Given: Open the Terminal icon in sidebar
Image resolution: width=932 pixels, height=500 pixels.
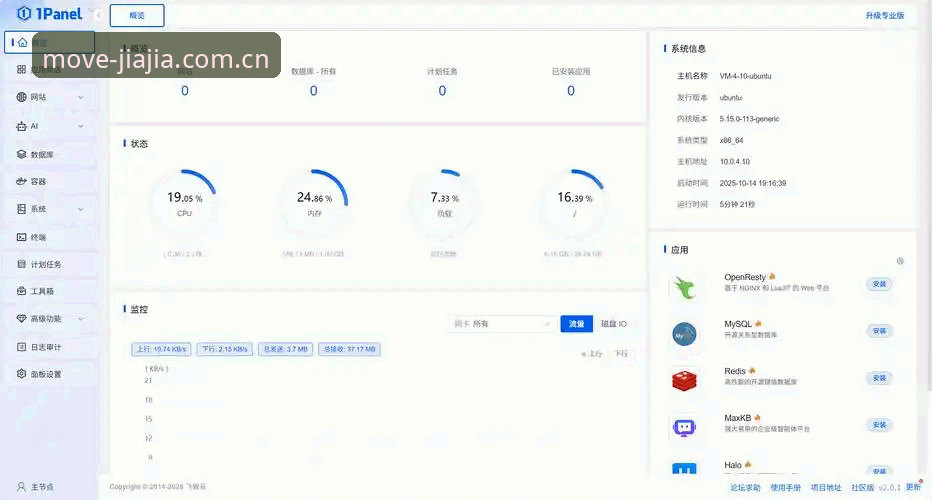Looking at the screenshot, I should pos(21,237).
